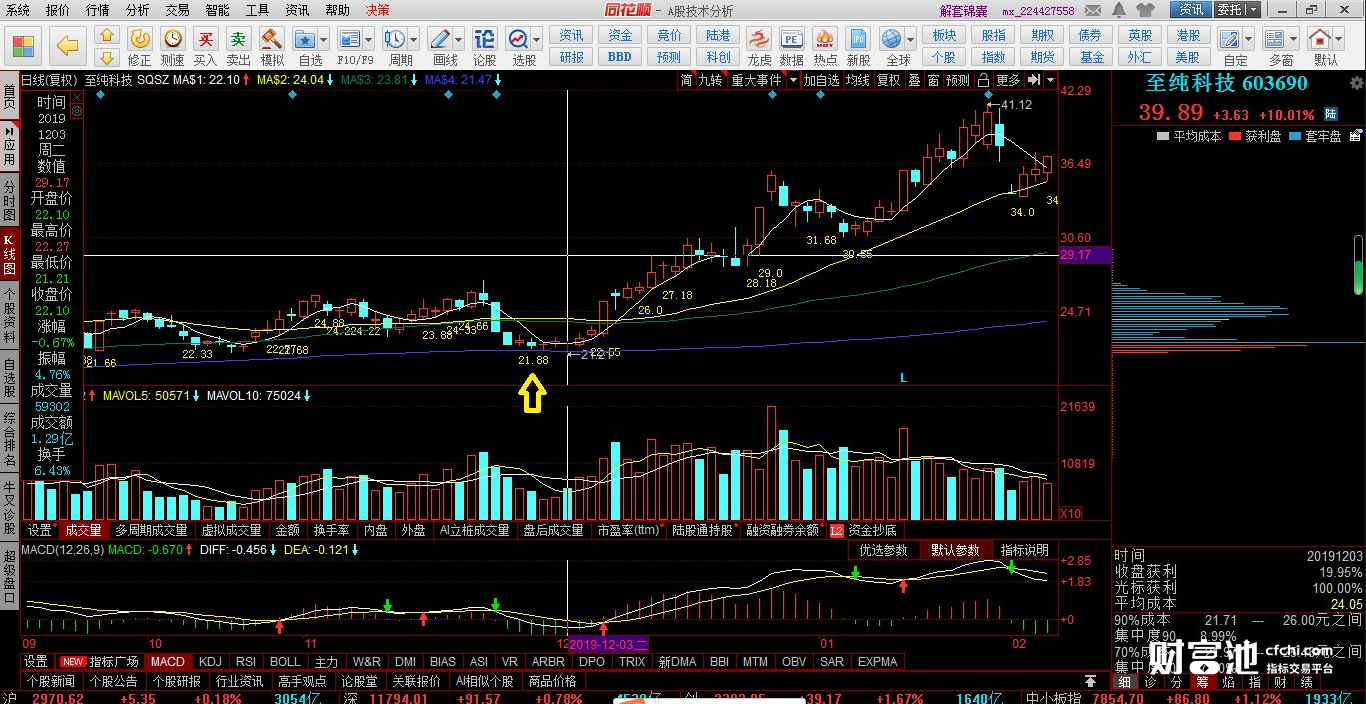Expand the 选股 dropdown arrow
Screen dimensions: 1366x704
point(536,40)
